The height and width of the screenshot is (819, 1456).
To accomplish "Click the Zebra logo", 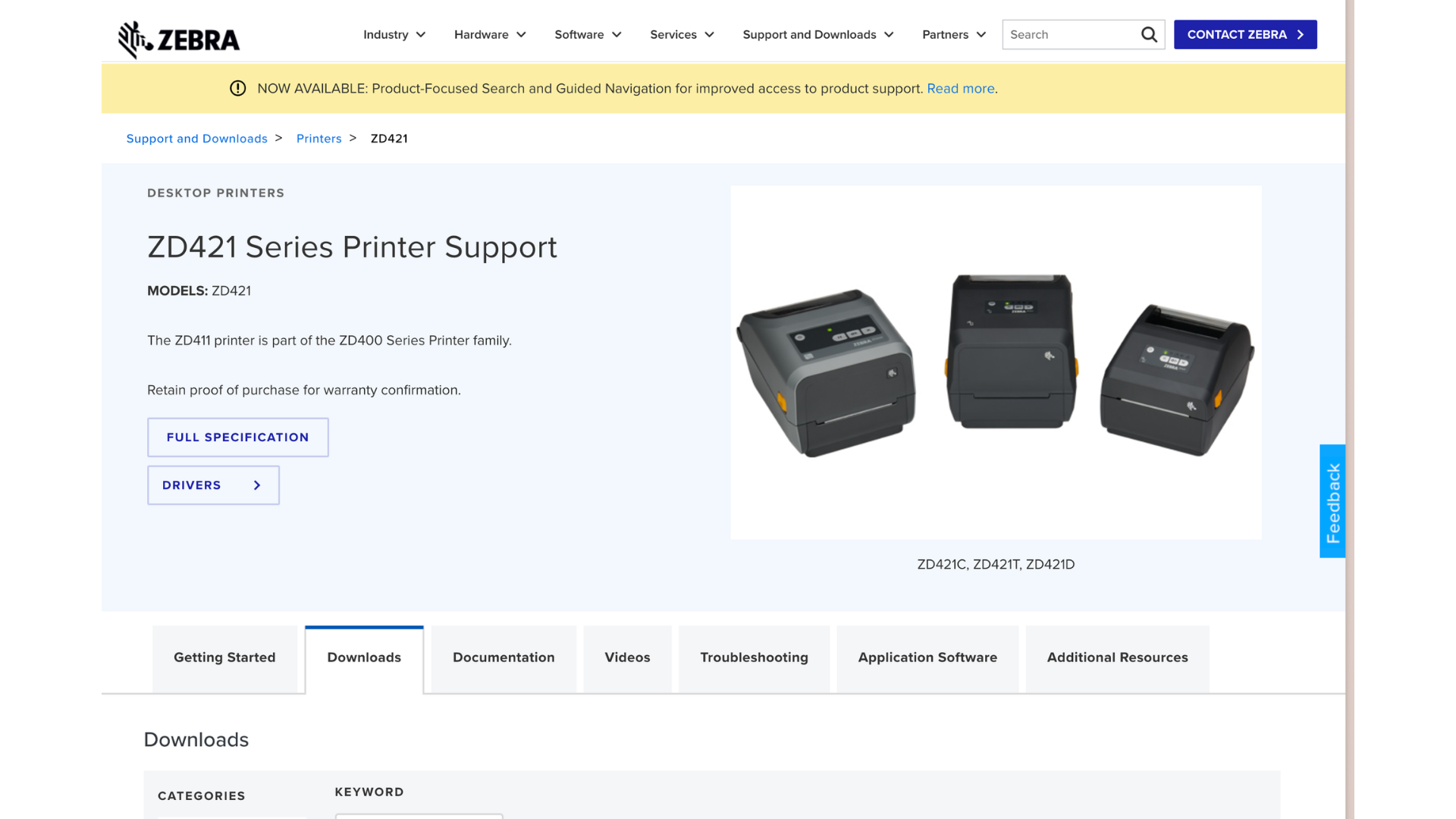I will (179, 39).
